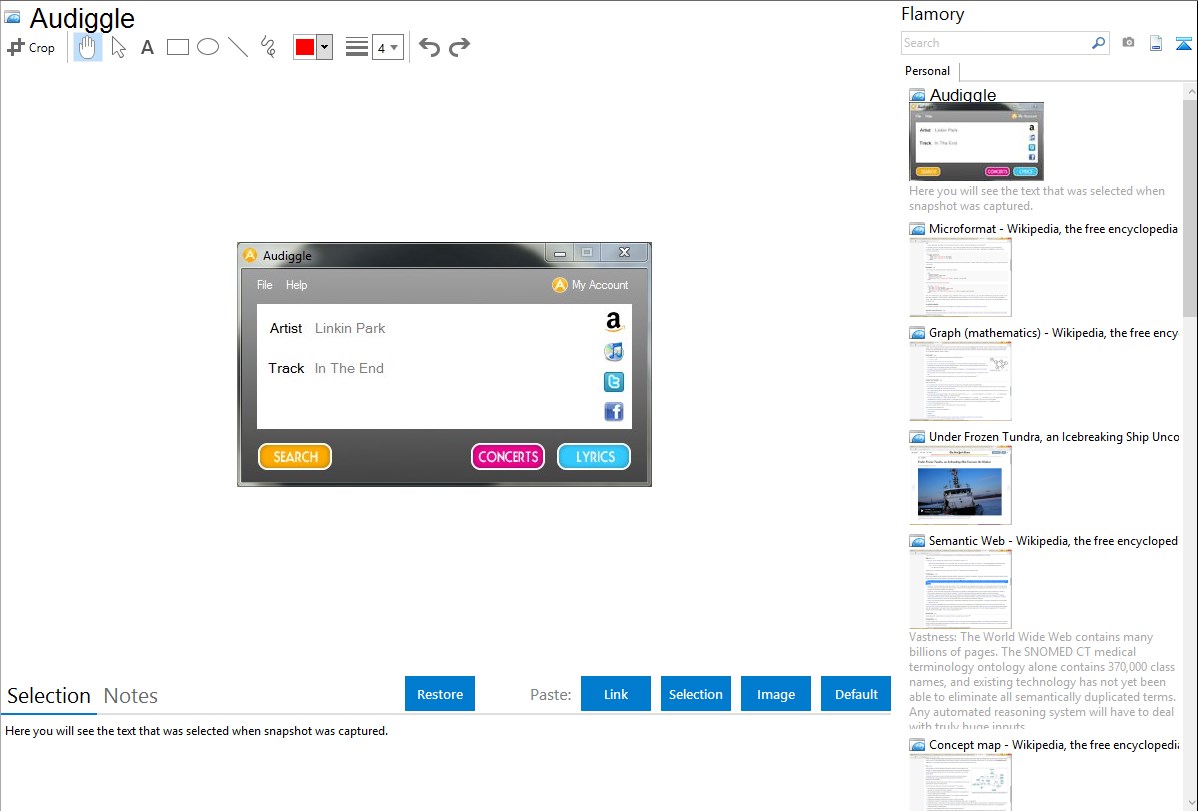Click the Paste Default button
The height and width of the screenshot is (811, 1198).
[x=856, y=693]
